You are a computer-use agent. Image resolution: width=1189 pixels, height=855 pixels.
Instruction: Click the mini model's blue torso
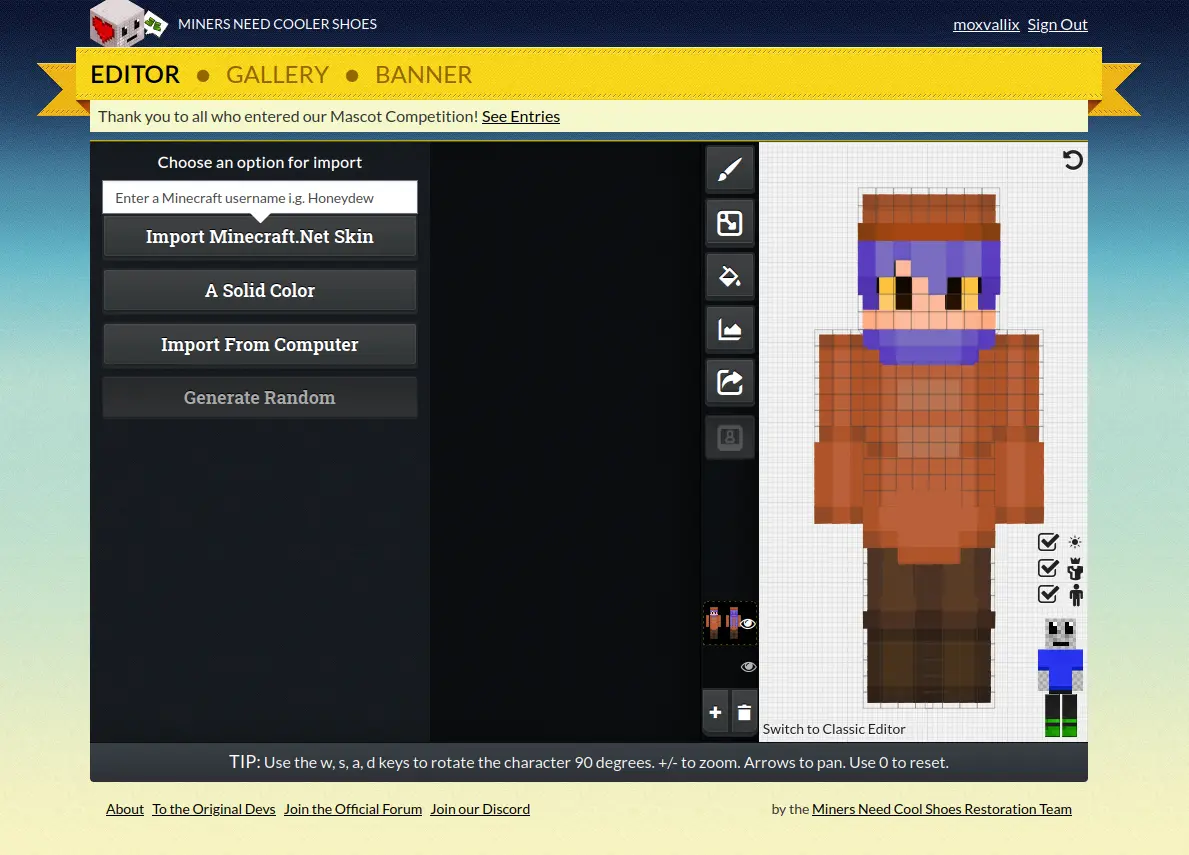[1060, 670]
